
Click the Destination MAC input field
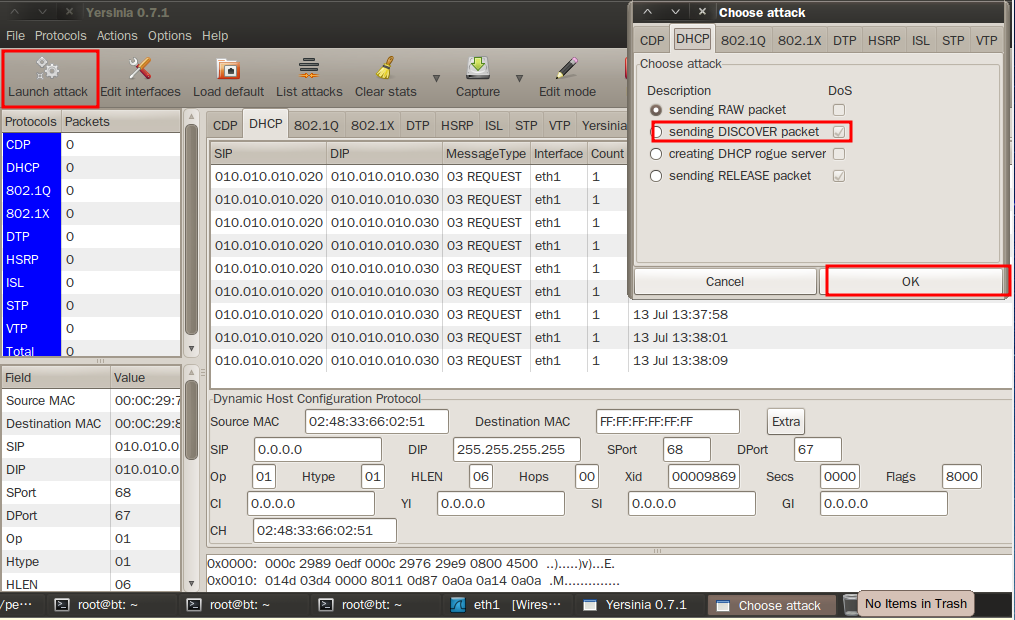click(667, 421)
